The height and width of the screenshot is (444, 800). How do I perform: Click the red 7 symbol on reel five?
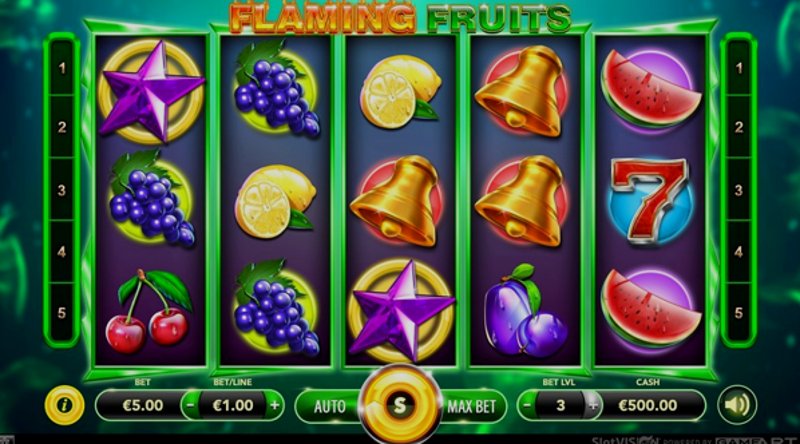click(650, 201)
